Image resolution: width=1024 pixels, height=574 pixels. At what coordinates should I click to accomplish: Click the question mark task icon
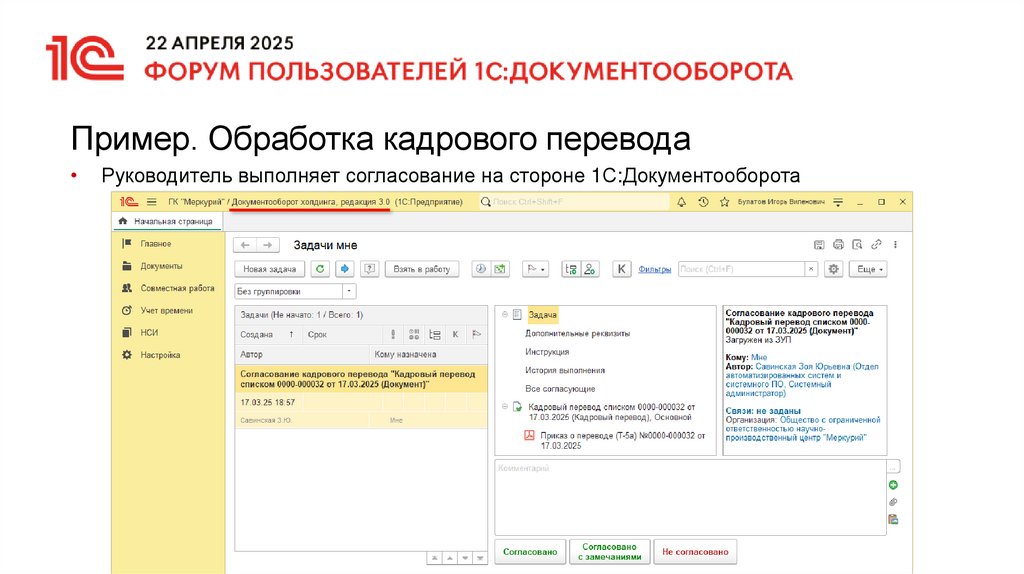[370, 269]
